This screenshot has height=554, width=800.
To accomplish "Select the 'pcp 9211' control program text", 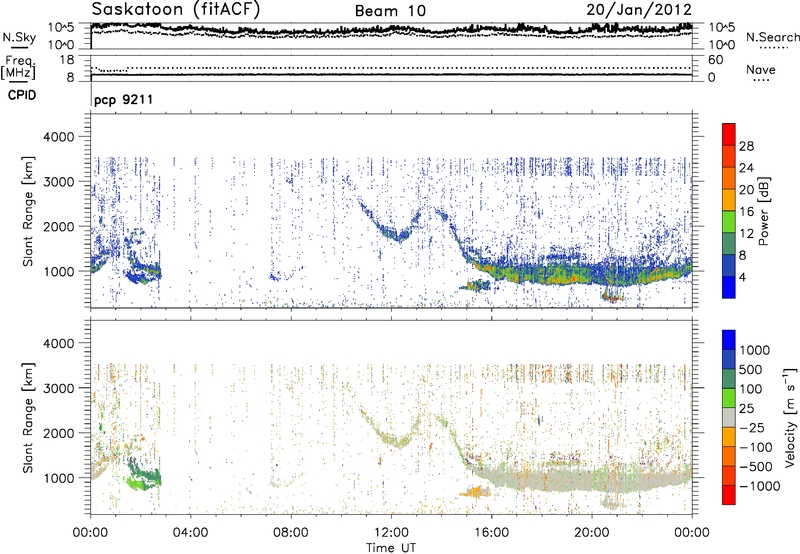I will tap(123, 99).
